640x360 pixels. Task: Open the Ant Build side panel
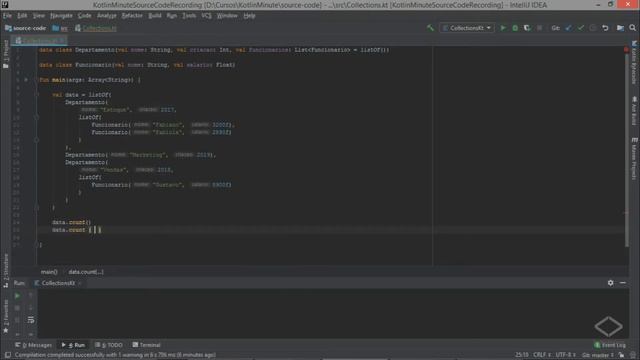pyautogui.click(x=634, y=111)
